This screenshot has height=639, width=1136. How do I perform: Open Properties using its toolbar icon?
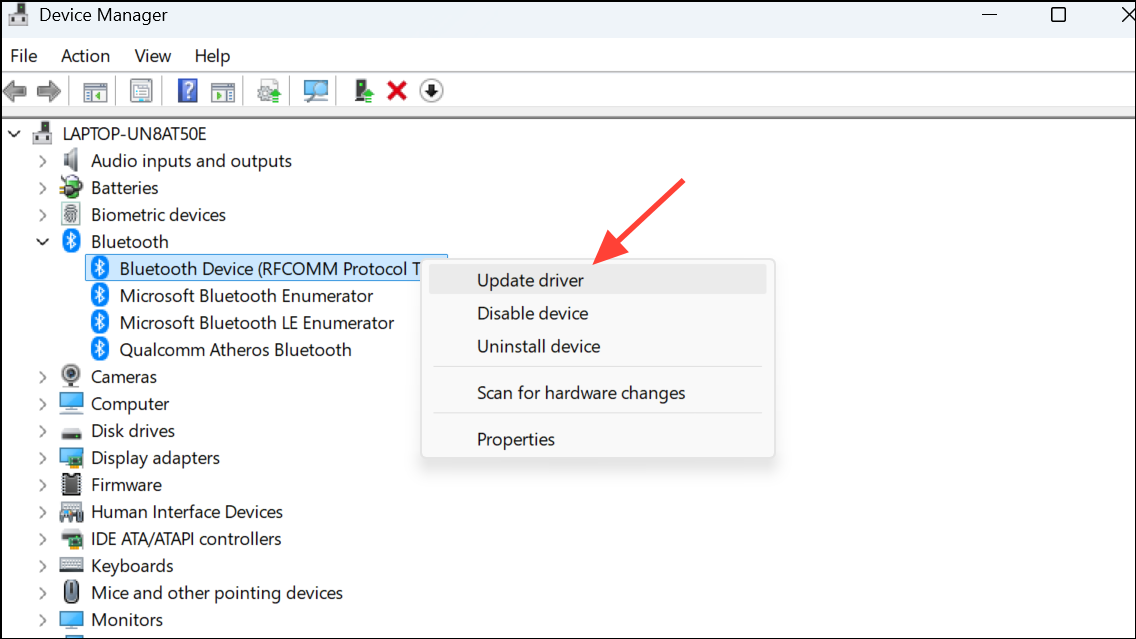pyautogui.click(x=141, y=90)
